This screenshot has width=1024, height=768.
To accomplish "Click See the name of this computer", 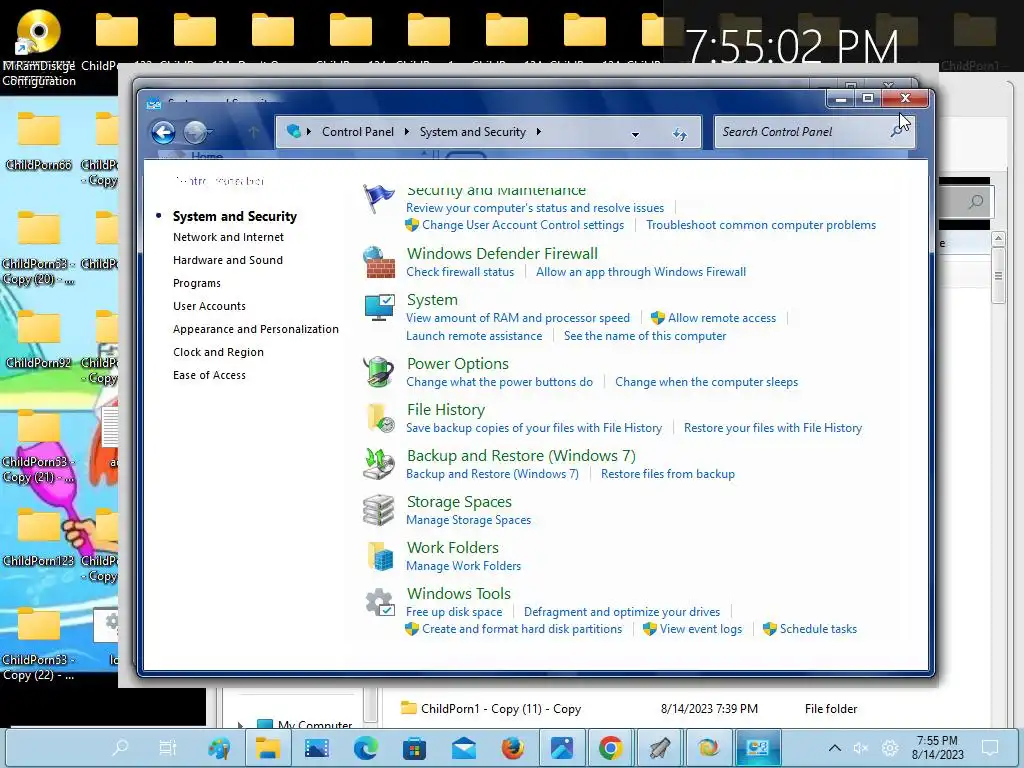I will [x=645, y=336].
